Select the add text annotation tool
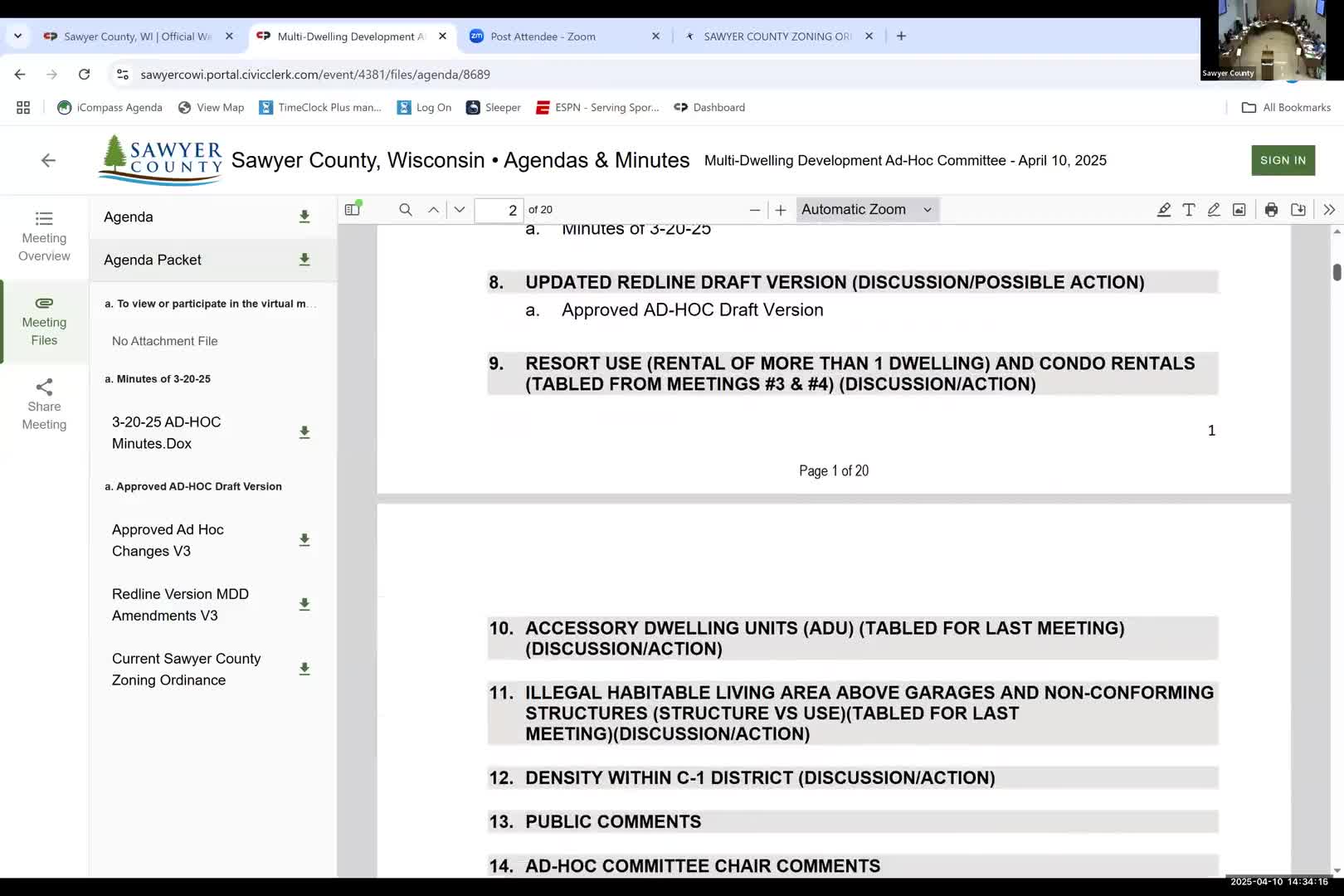1344x896 pixels. 1189,210
